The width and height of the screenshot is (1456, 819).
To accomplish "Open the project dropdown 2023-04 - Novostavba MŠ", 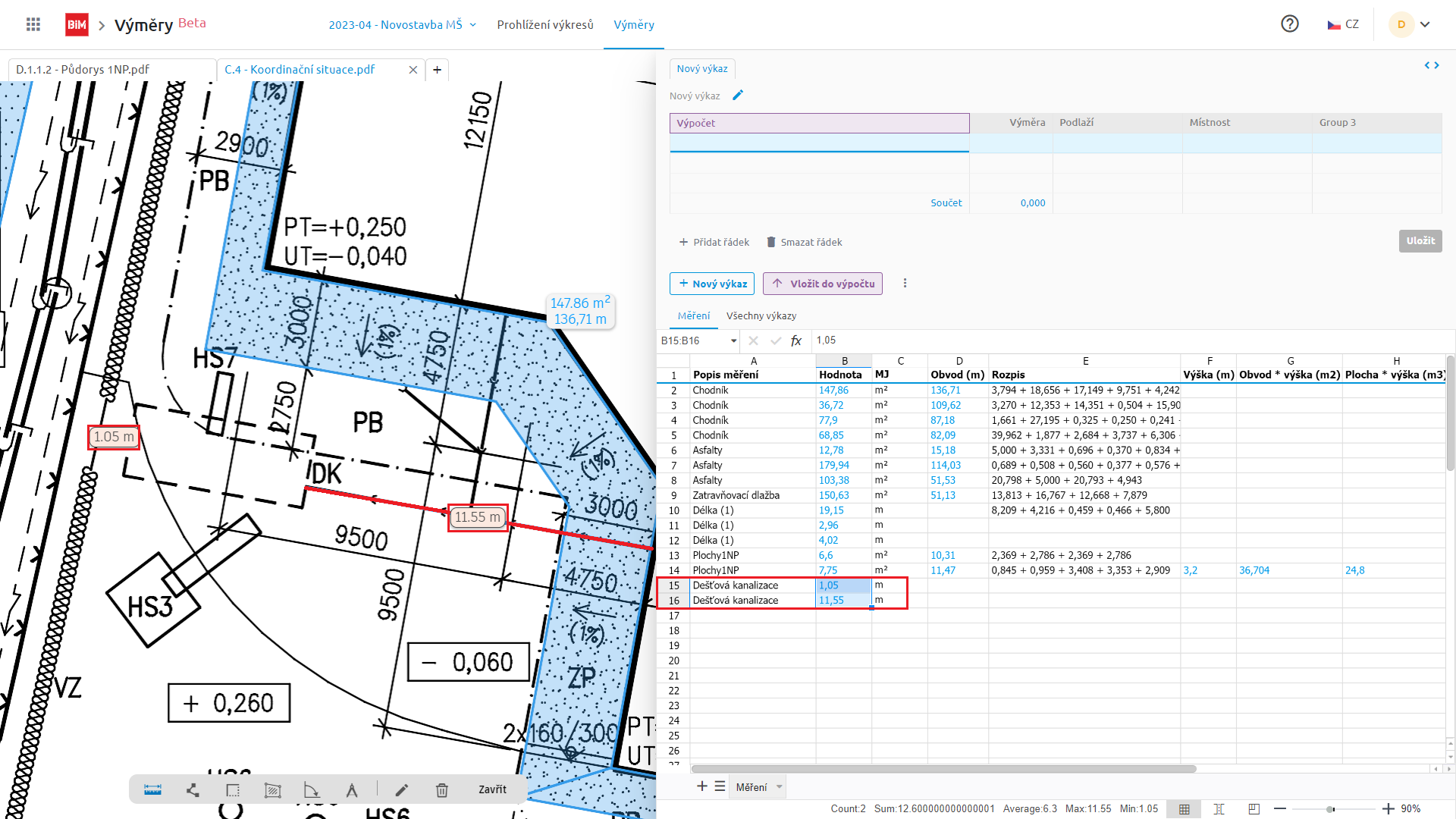I will [x=402, y=25].
